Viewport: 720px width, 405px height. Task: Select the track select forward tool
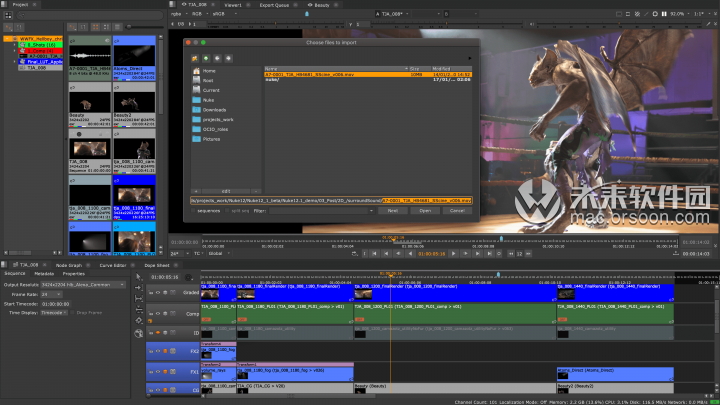point(139,287)
